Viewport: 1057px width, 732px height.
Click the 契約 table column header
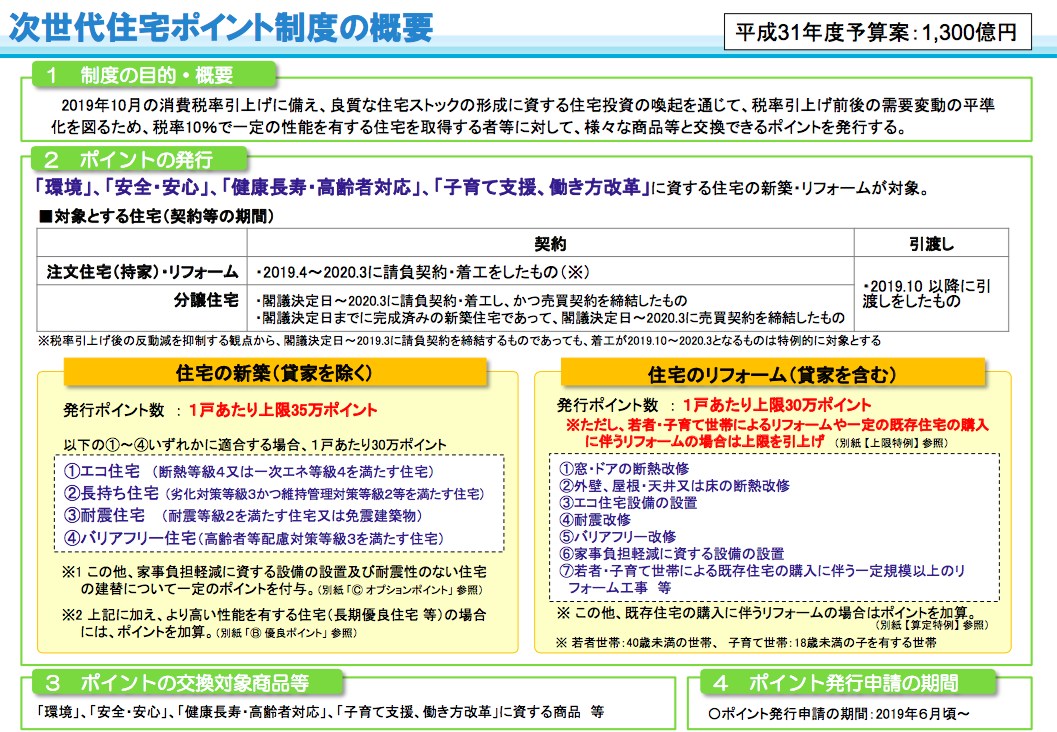[550, 244]
